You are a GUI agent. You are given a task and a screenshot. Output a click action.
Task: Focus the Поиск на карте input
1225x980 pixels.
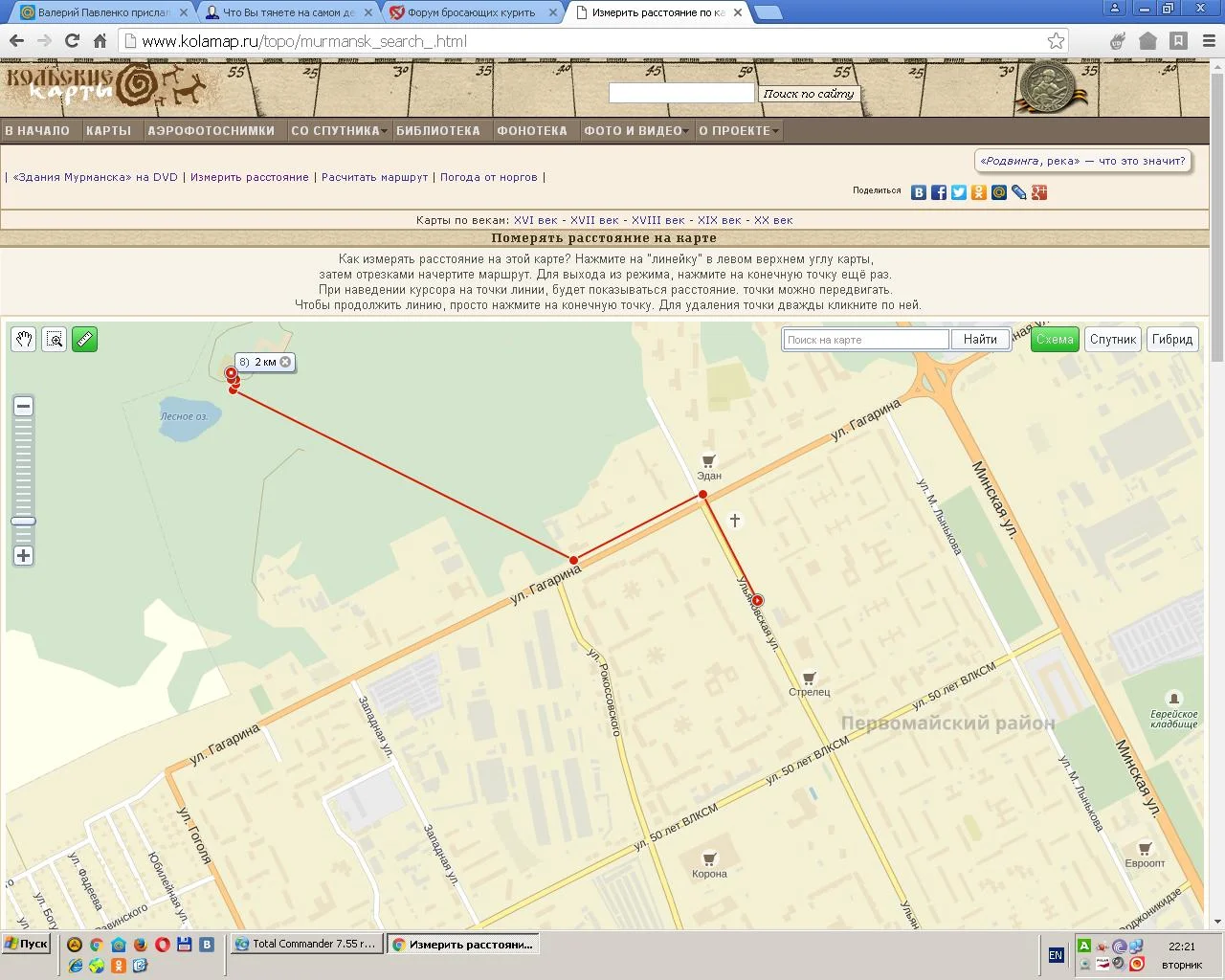[866, 340]
